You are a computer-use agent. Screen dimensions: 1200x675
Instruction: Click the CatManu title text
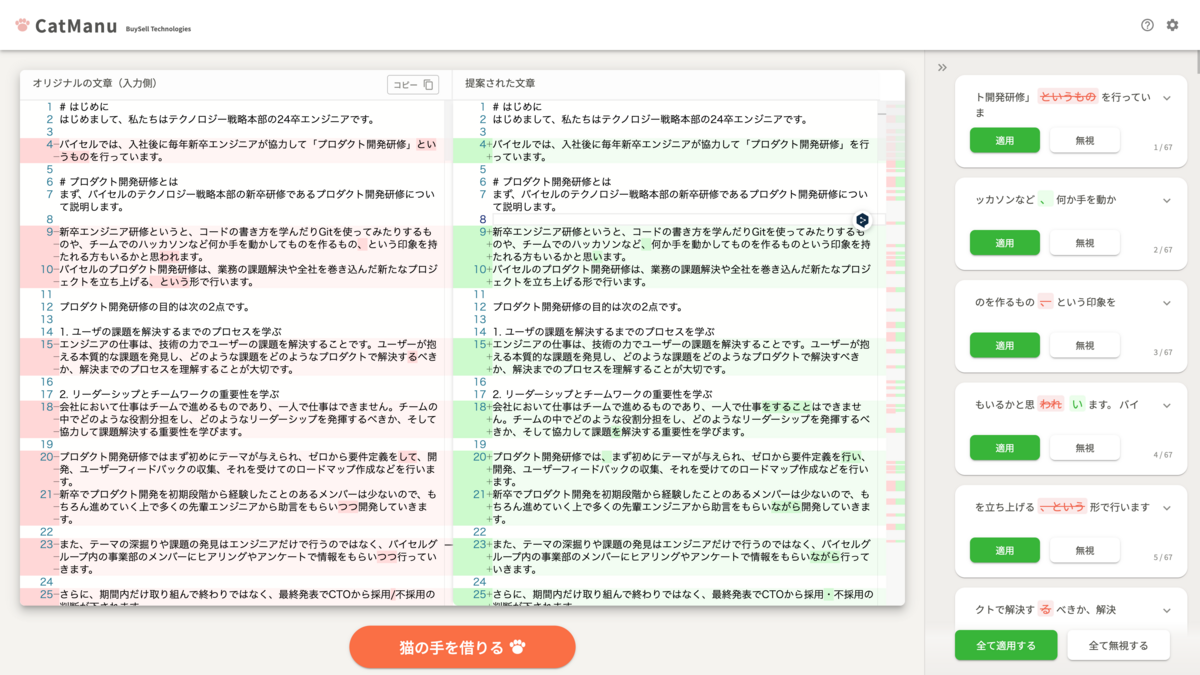[x=76, y=26]
